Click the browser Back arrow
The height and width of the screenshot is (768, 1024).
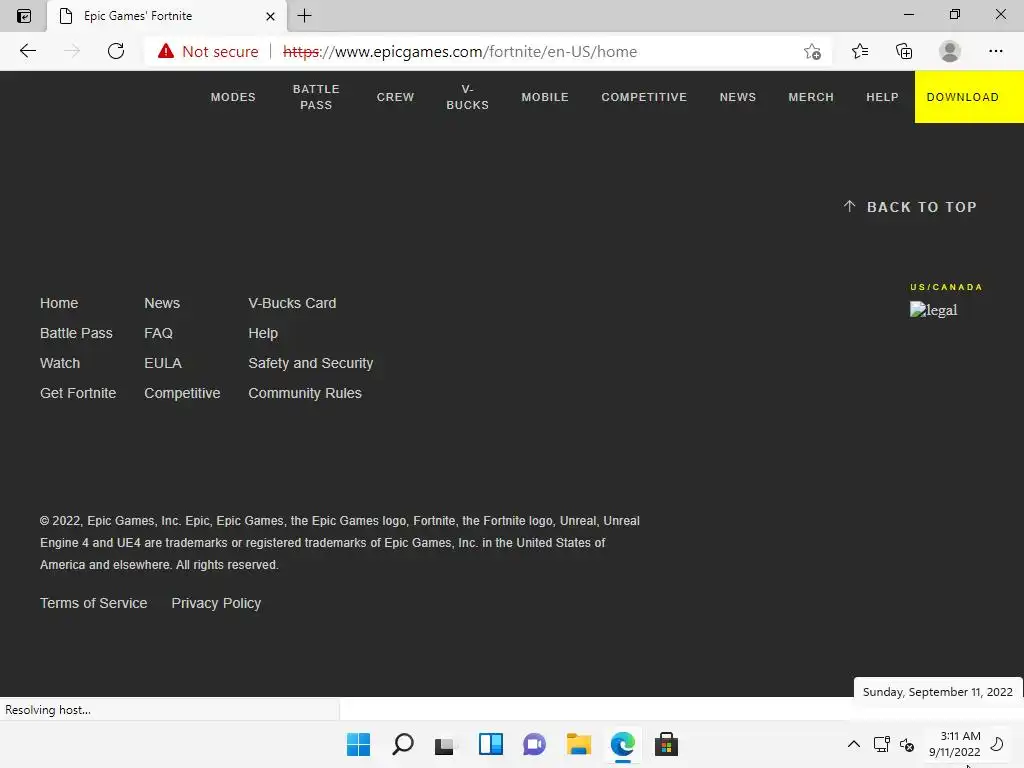click(27, 51)
